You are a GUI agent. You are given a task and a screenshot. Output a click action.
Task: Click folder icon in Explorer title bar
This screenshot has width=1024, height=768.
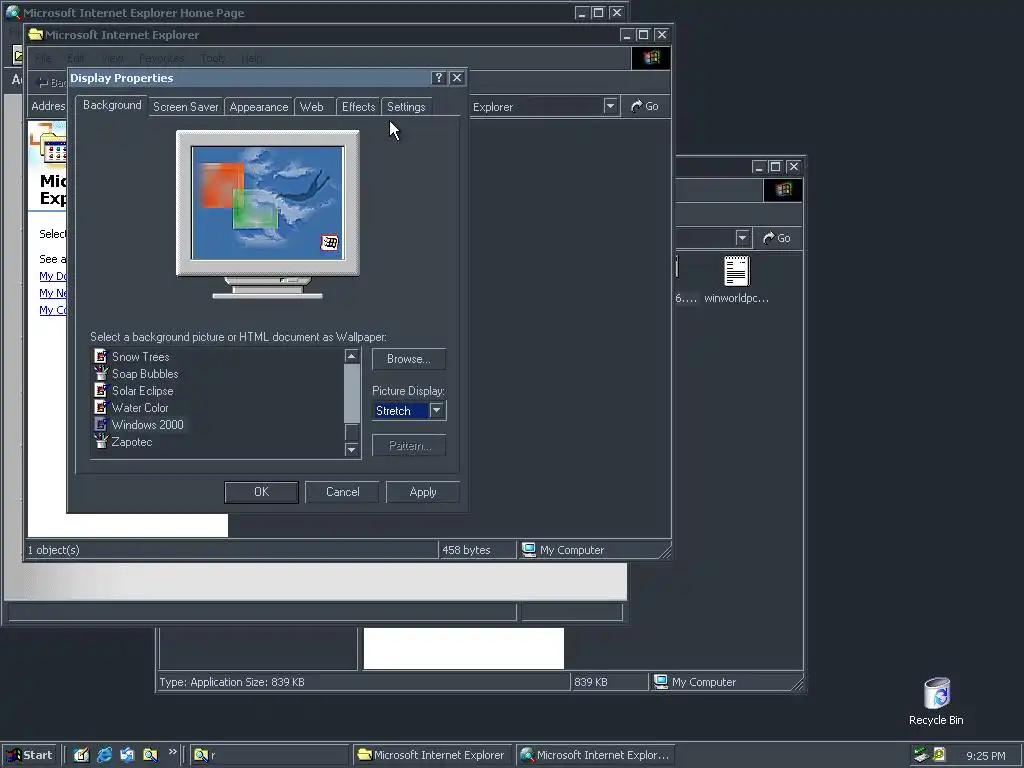[x=36, y=35]
